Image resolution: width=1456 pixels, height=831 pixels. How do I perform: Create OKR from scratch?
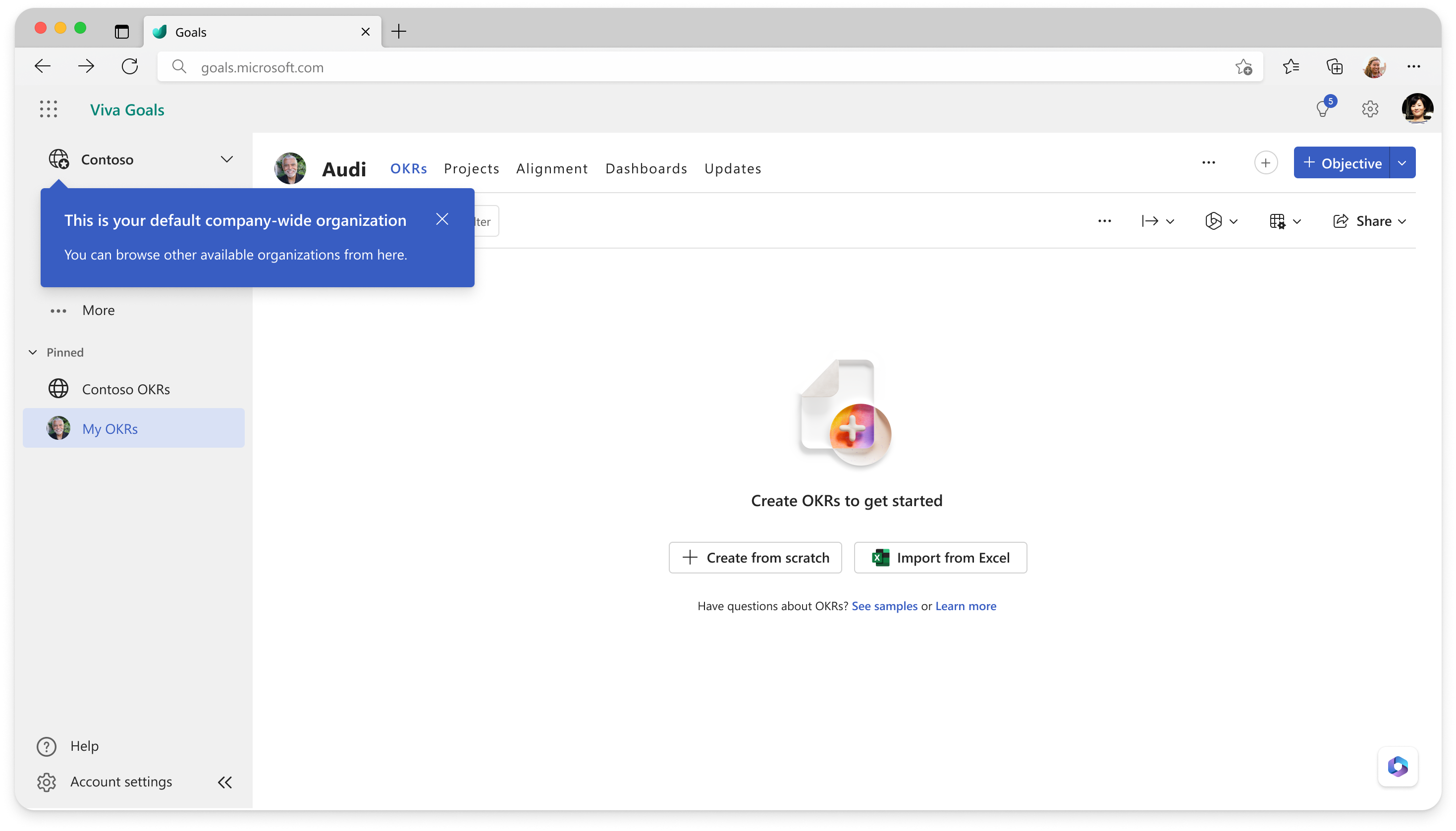click(x=754, y=557)
